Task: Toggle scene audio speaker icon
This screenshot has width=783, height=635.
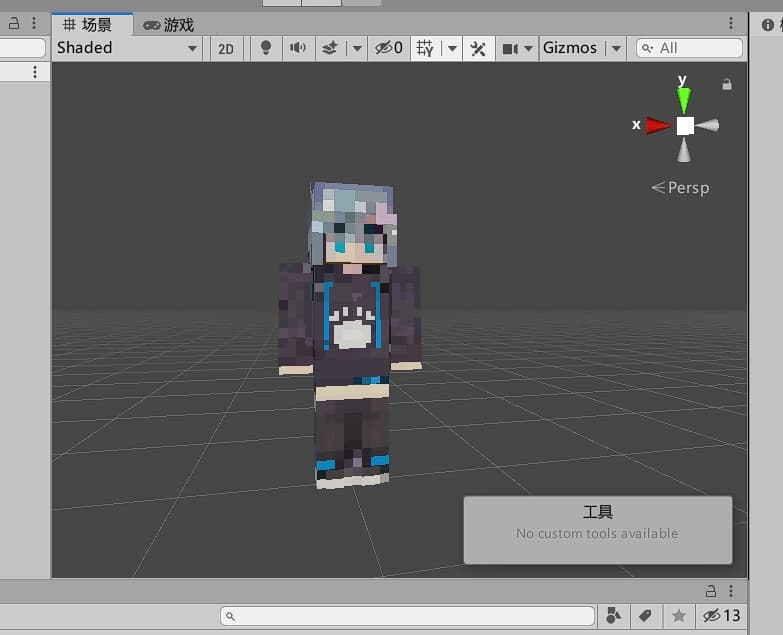Action: point(298,48)
